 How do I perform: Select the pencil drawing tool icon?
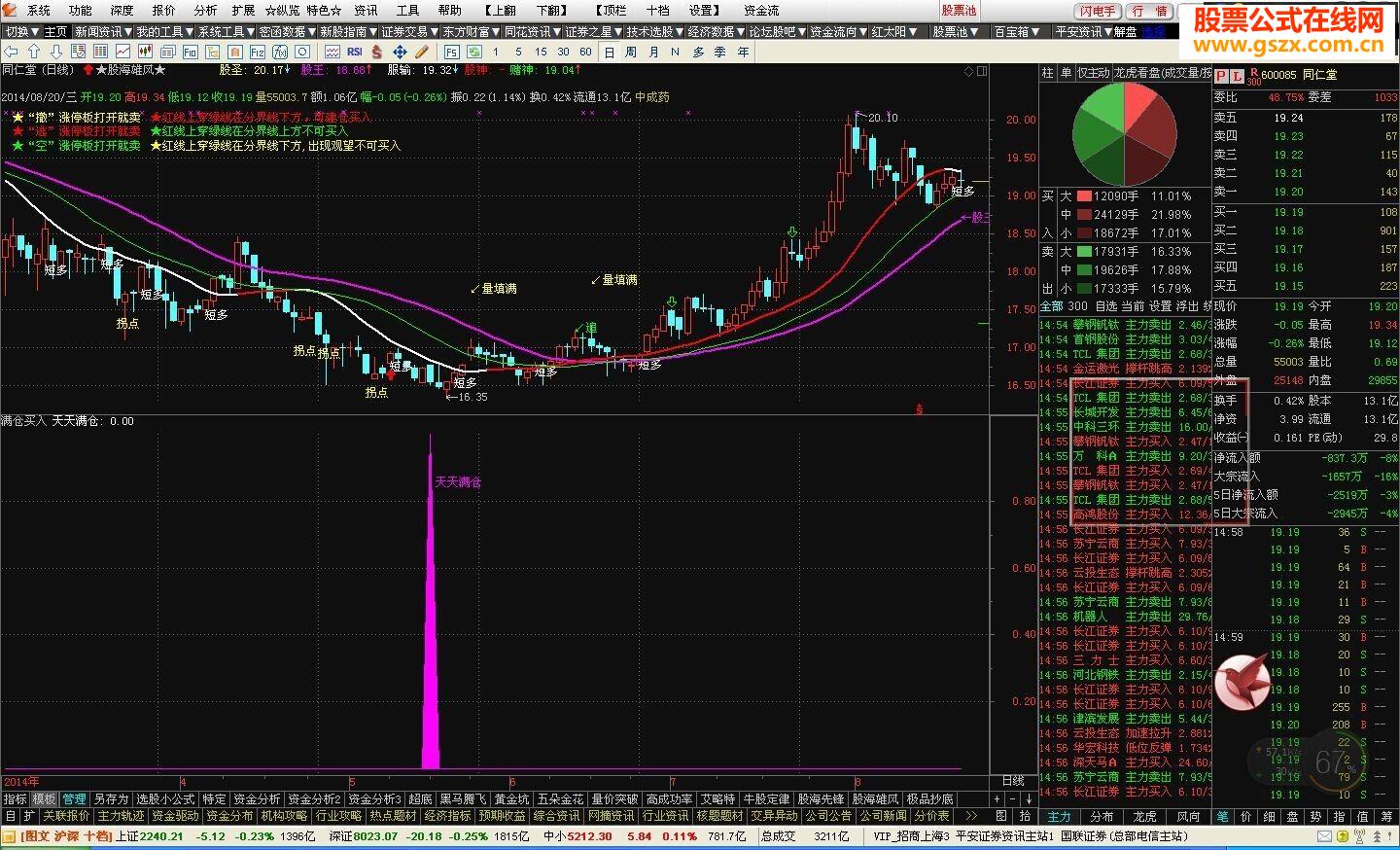(x=422, y=52)
